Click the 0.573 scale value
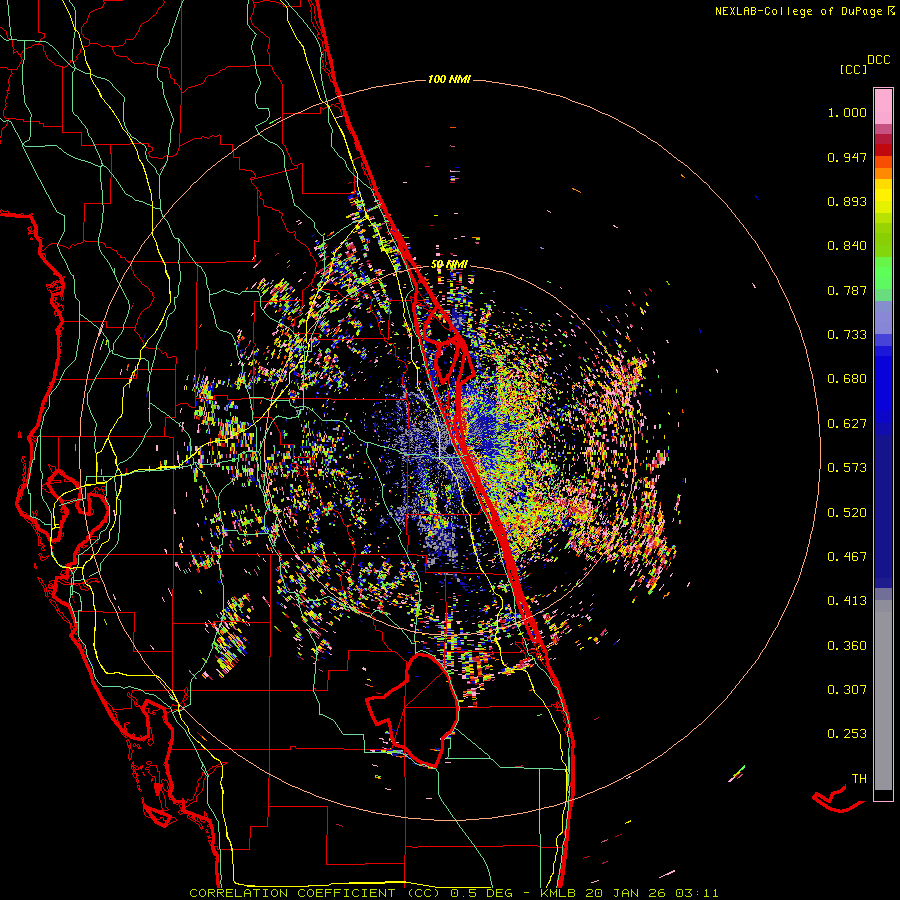 click(x=847, y=468)
